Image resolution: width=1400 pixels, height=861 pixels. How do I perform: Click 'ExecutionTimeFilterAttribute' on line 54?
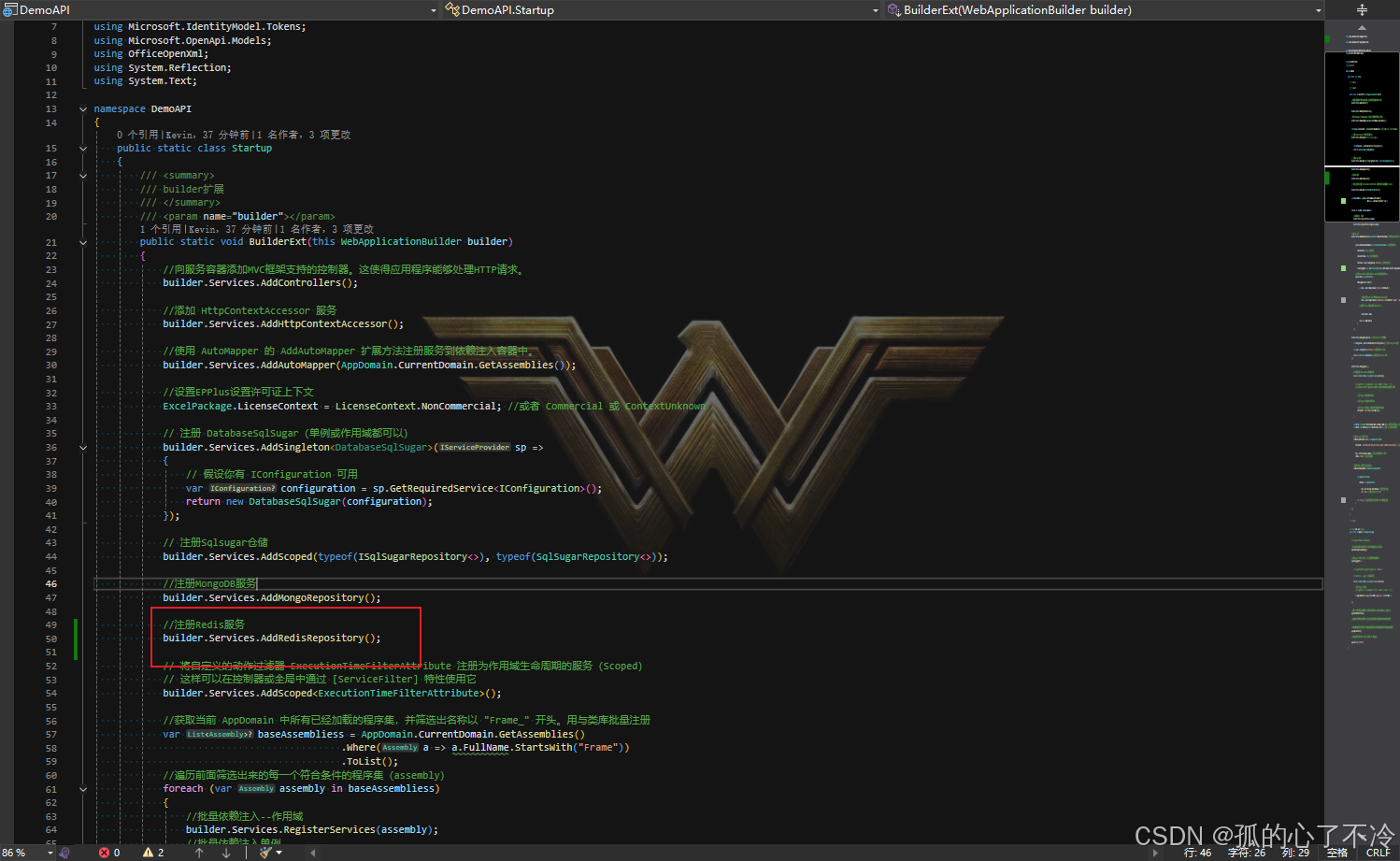(398, 694)
